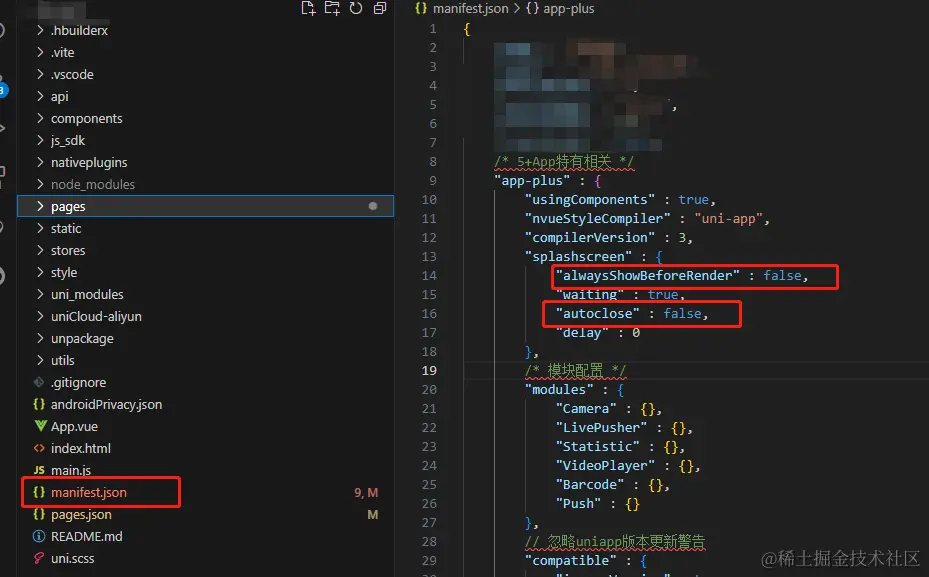Click the "compilerVersion" key on line 12

pyautogui.click(x=590, y=238)
